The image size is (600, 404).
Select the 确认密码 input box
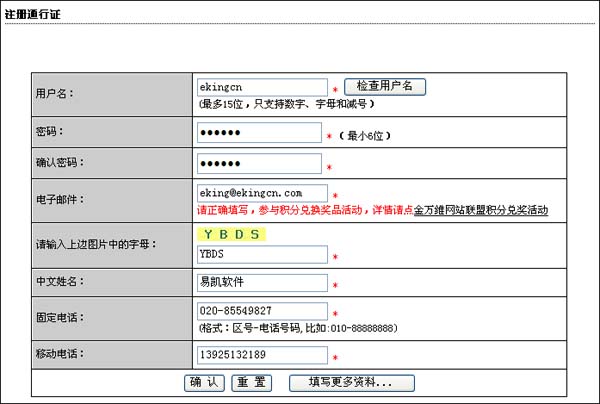click(x=259, y=163)
